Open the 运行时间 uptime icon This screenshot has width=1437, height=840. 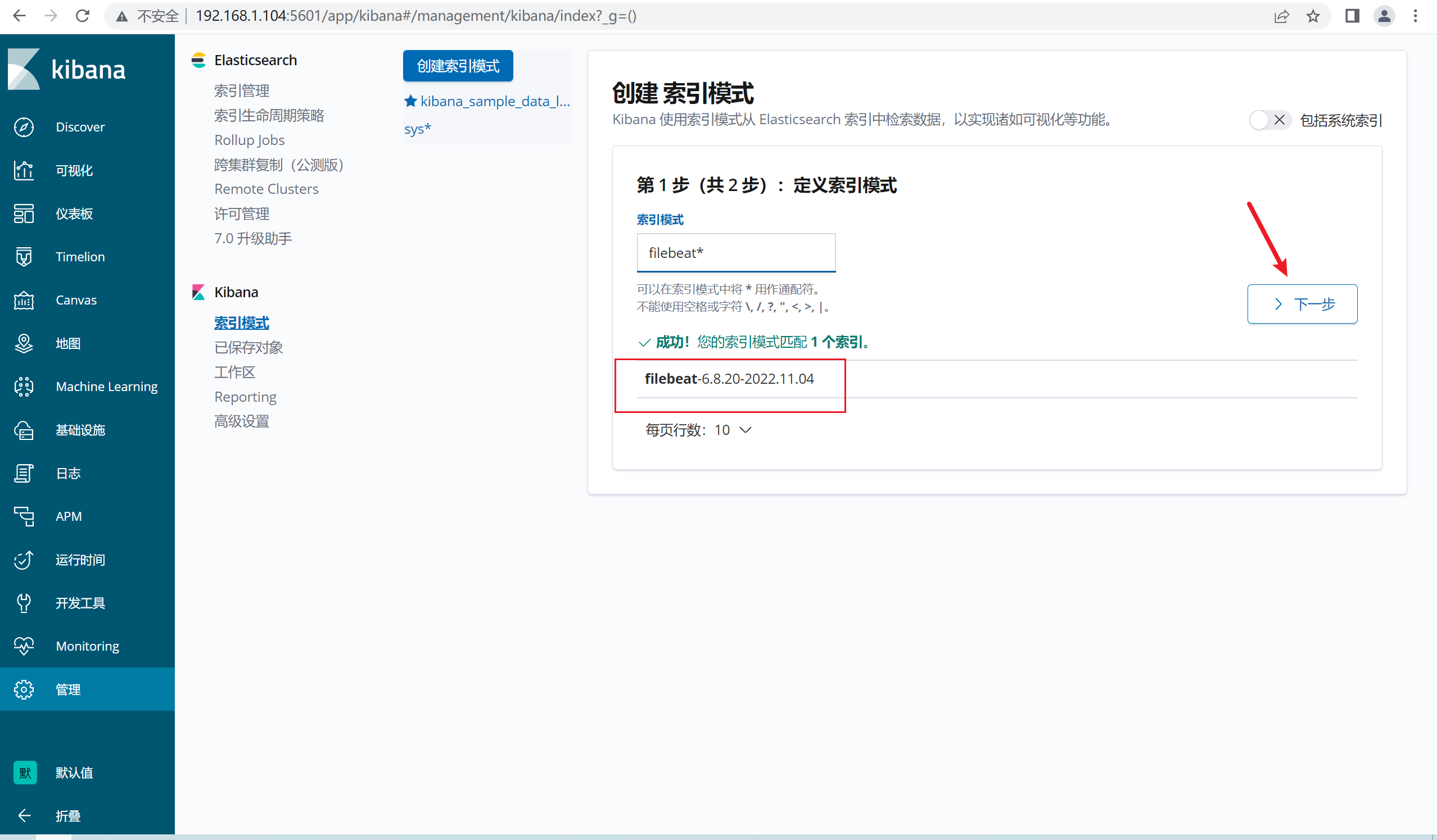(24, 560)
